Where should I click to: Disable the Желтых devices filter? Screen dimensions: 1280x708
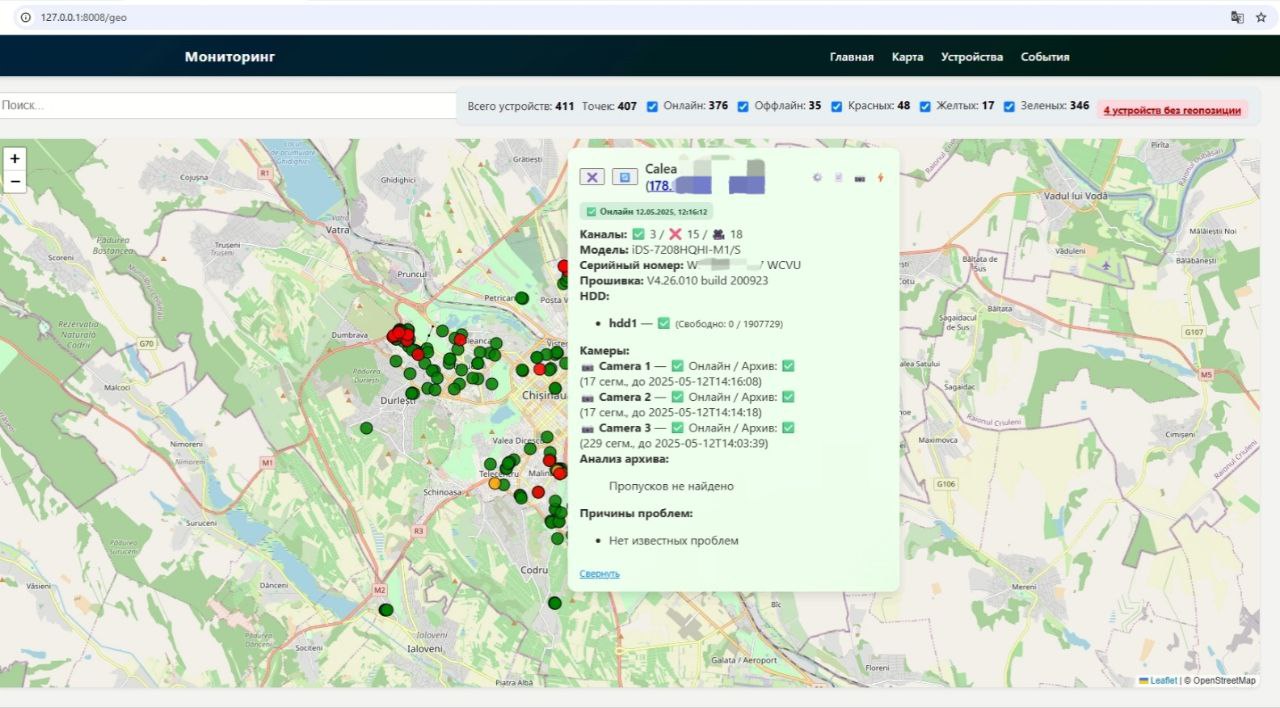coord(925,106)
